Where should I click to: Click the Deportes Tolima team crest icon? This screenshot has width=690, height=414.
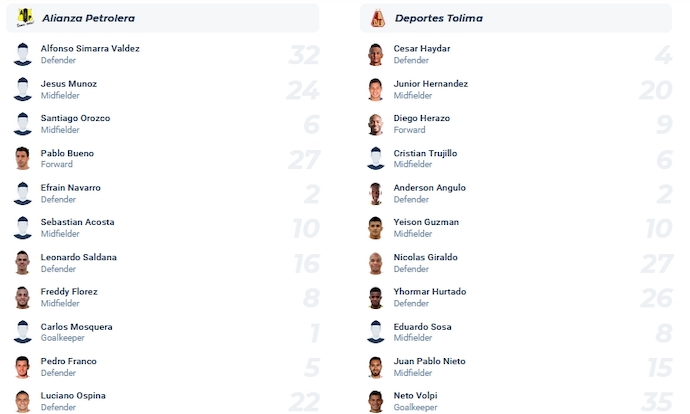(x=377, y=18)
